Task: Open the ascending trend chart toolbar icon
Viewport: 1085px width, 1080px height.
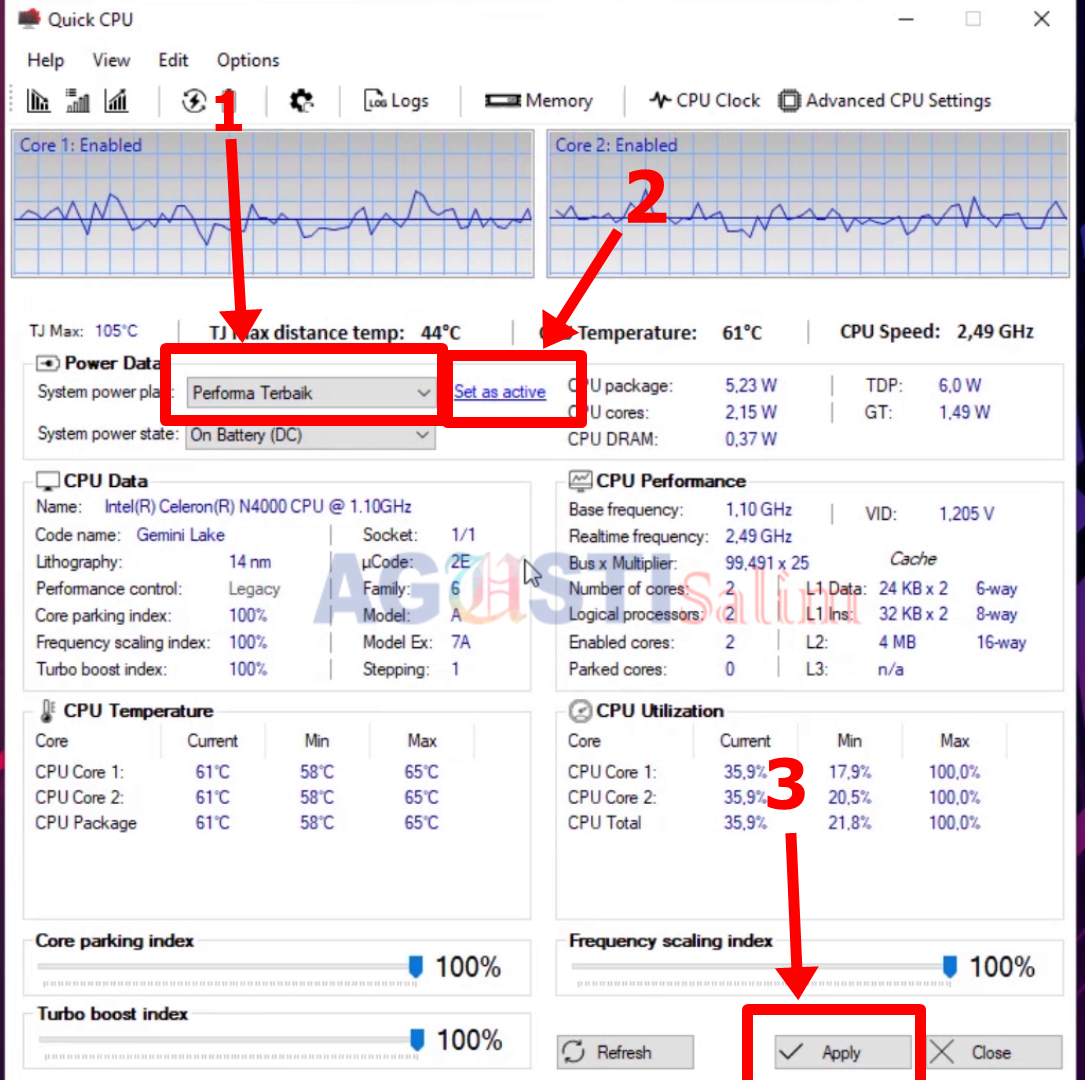Action: point(116,101)
